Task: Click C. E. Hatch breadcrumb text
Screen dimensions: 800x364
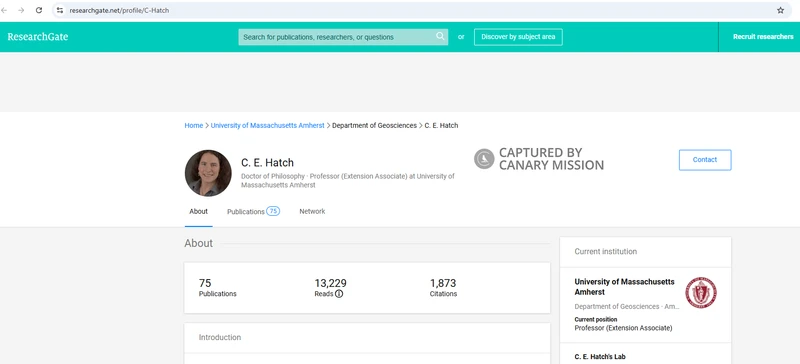Action: click(x=441, y=126)
